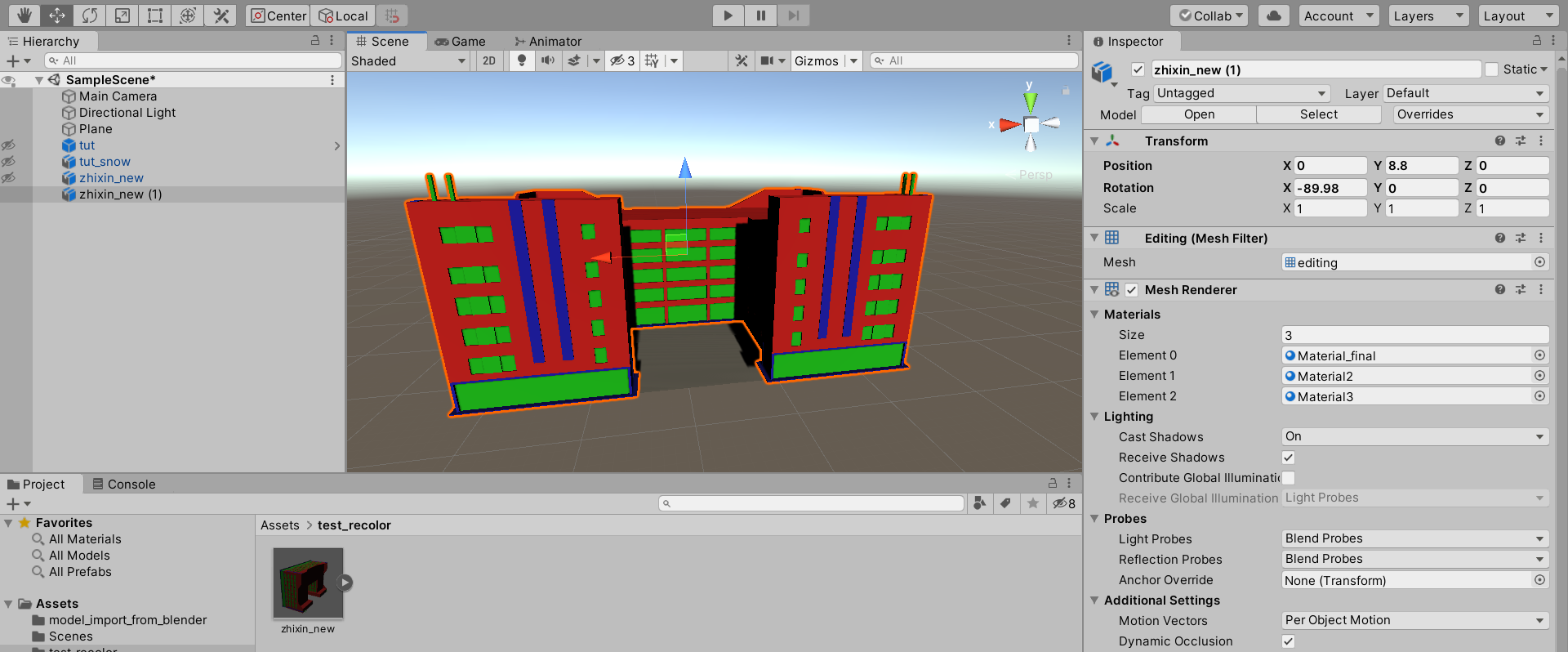The image size is (1568, 652).
Task: Toggle visibility of tut_snow object
Action: pos(9,162)
